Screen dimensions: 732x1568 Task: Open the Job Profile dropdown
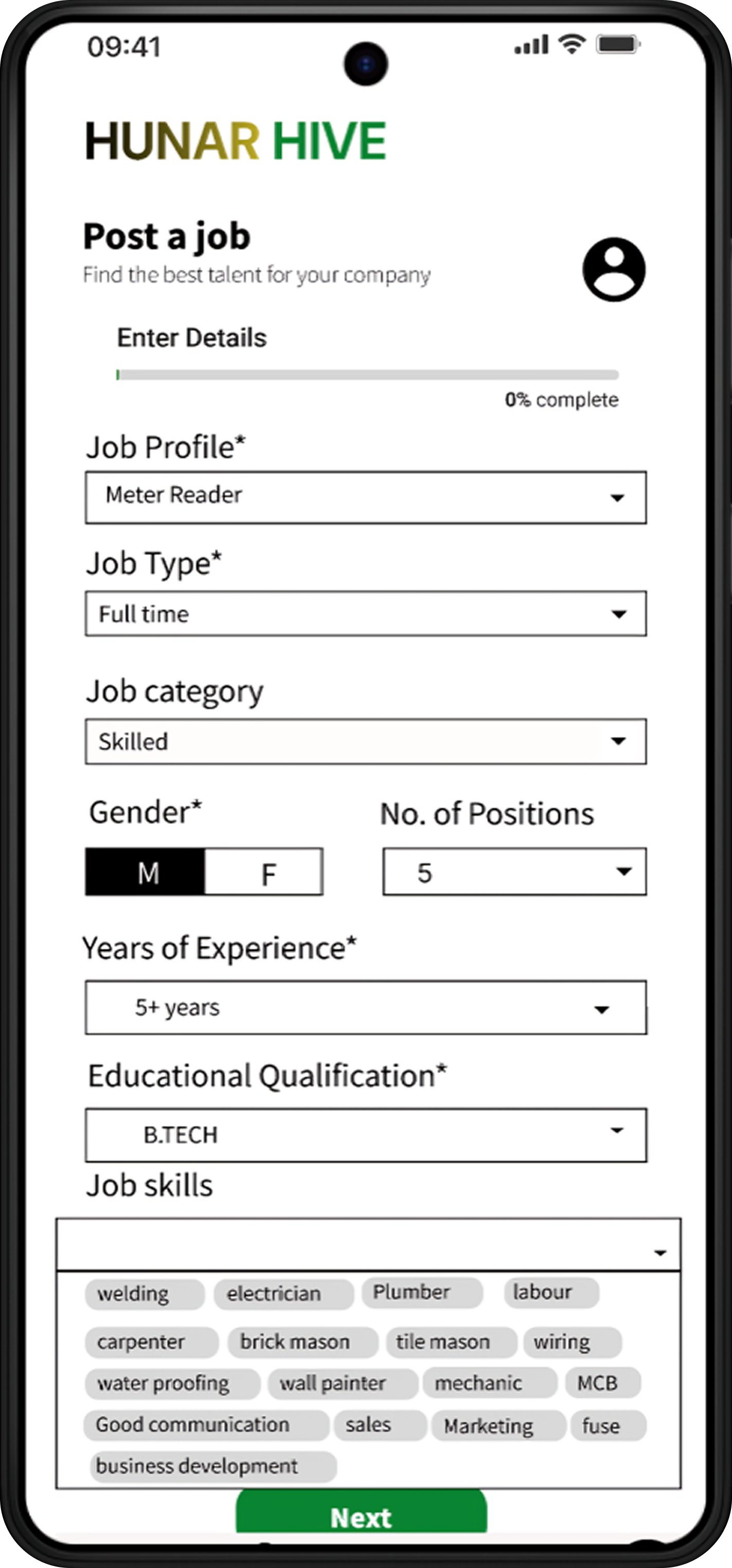pyautogui.click(x=365, y=497)
